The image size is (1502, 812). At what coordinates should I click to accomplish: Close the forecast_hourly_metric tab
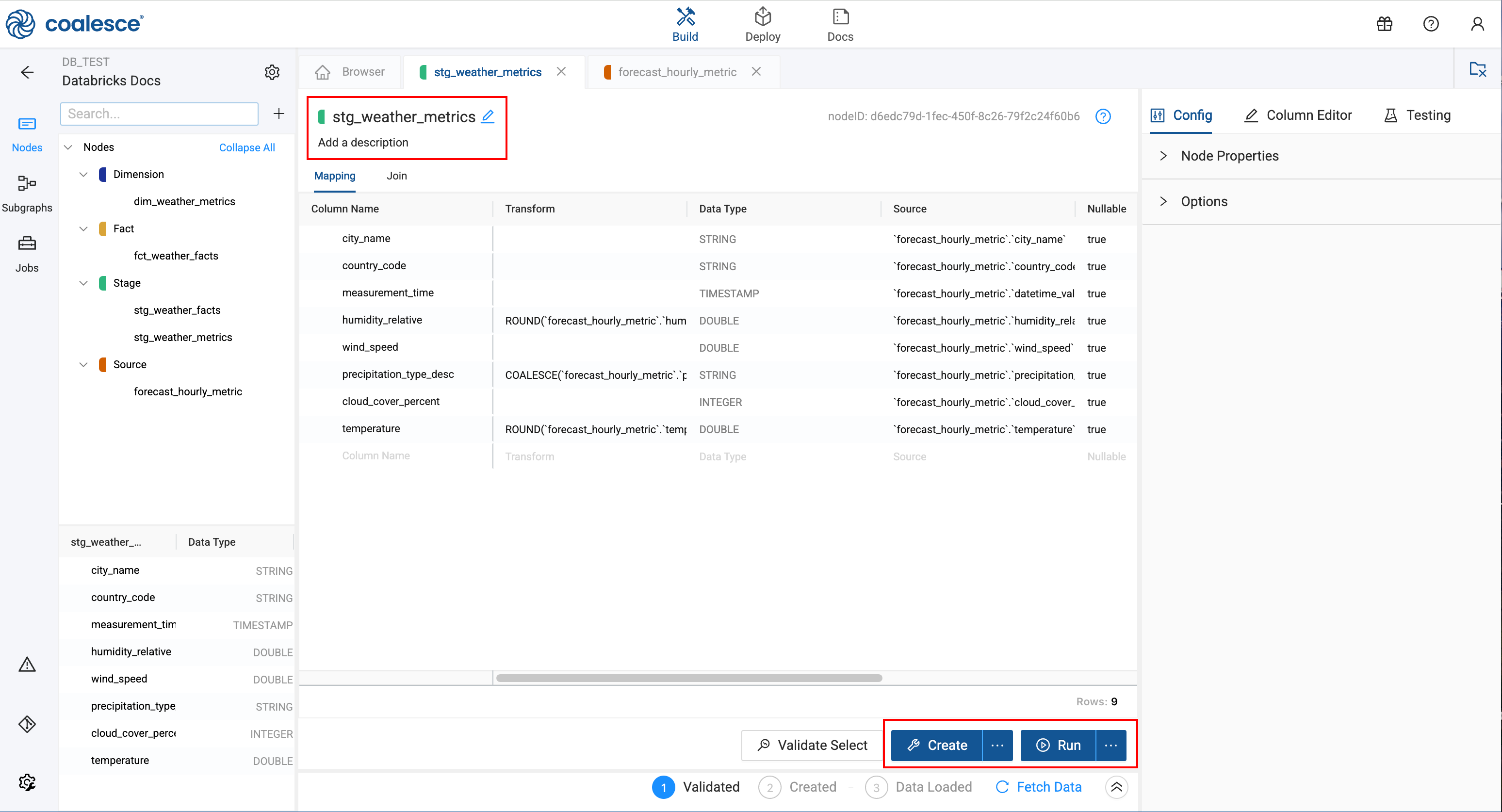pyautogui.click(x=756, y=72)
